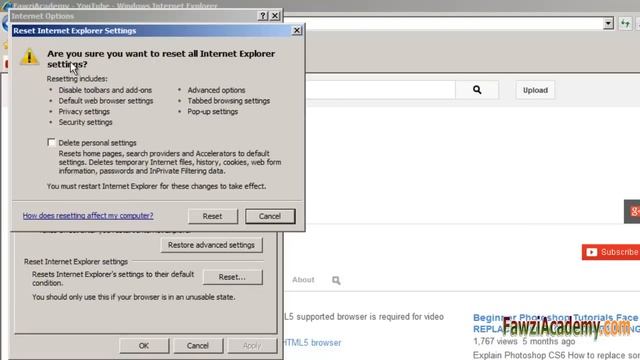This screenshot has height=360, width=640.
Task: Click OK in Internet Options dialog
Action: click(x=144, y=346)
